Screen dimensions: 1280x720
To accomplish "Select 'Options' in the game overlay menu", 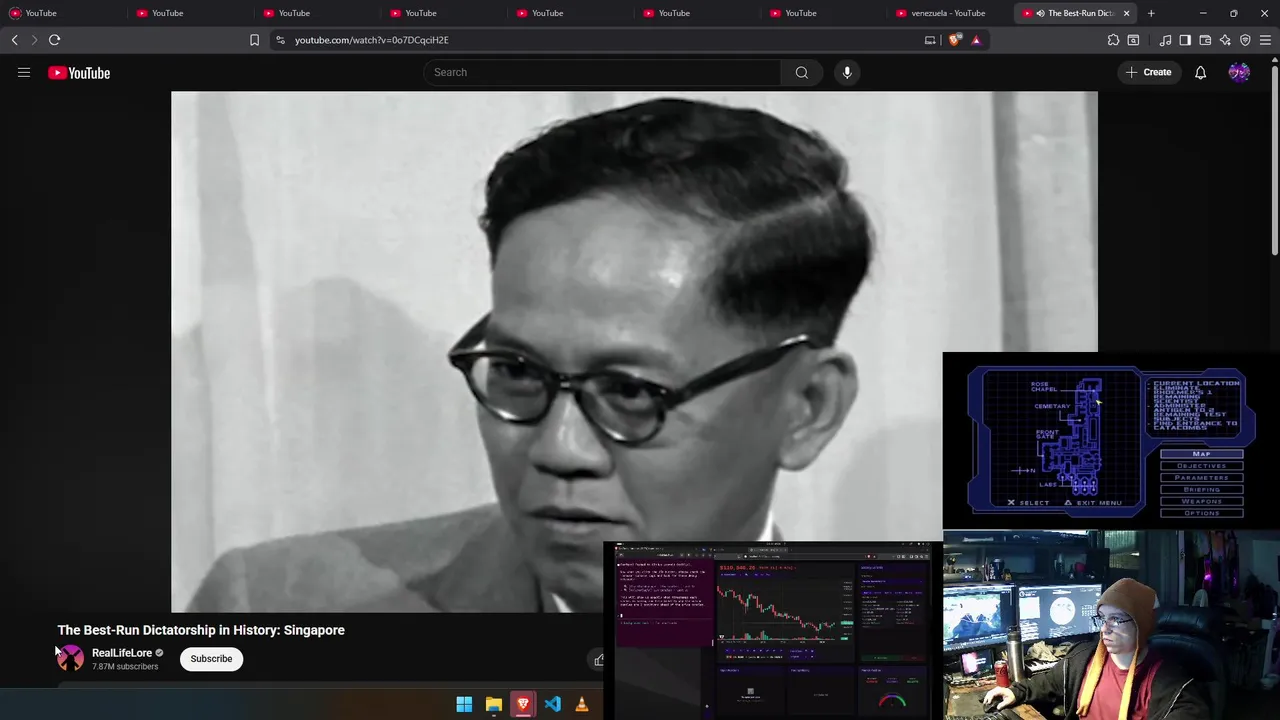I will [1201, 513].
